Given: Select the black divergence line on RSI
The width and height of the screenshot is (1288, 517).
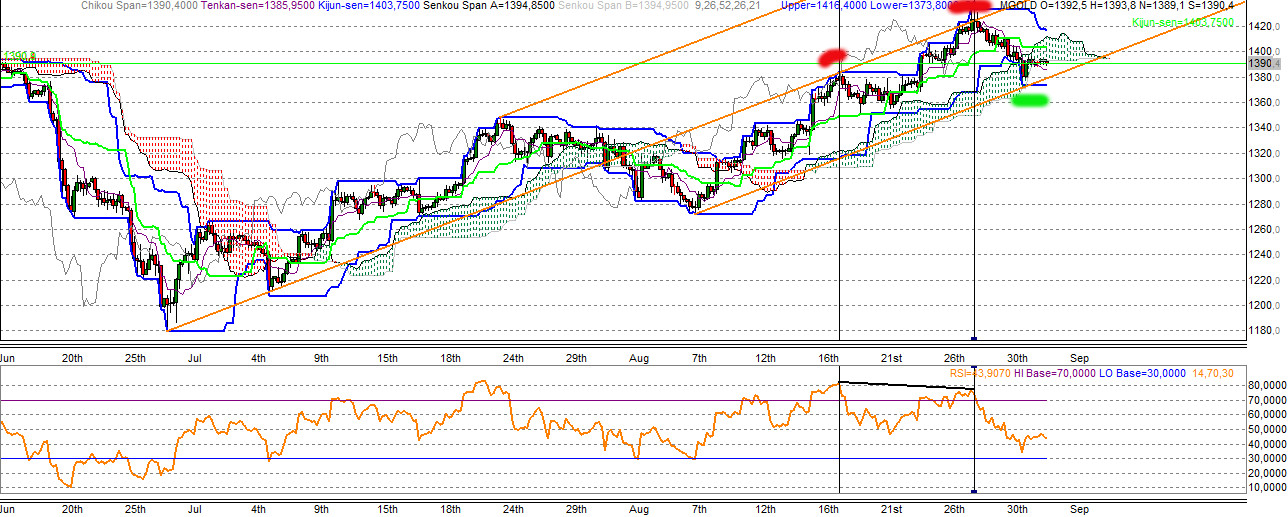Looking at the screenshot, I should [x=906, y=385].
